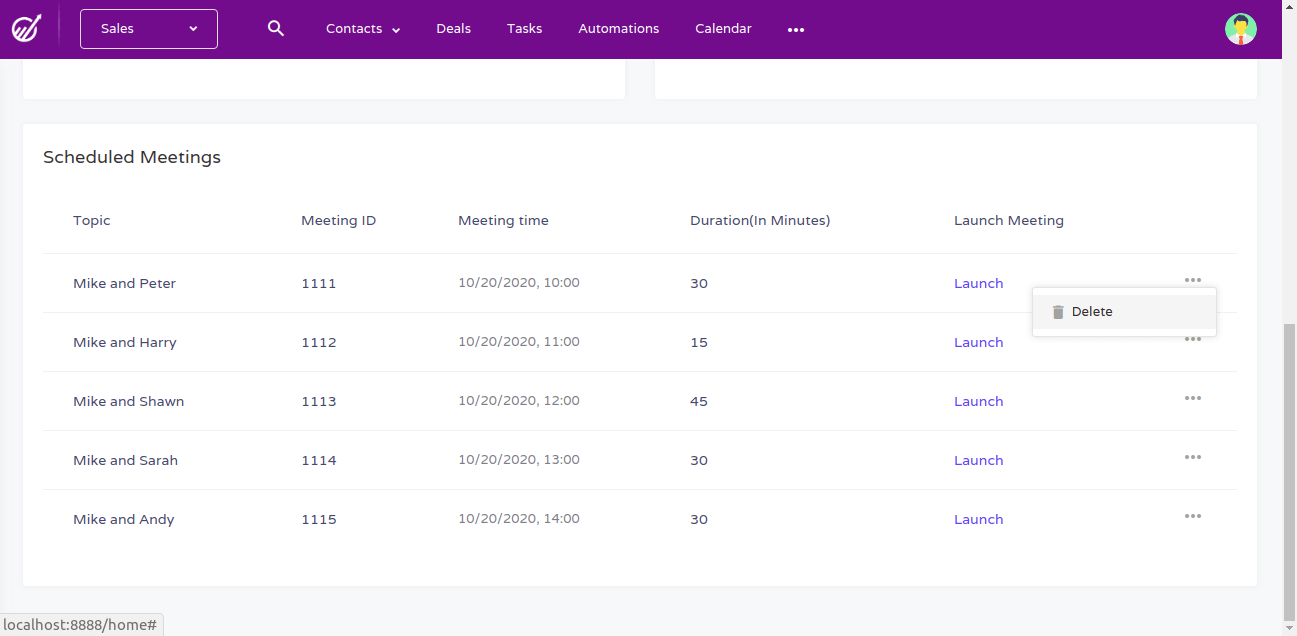Screen dimensions: 1297x636
Task: Click the duration 15 value
Action: pos(698,342)
